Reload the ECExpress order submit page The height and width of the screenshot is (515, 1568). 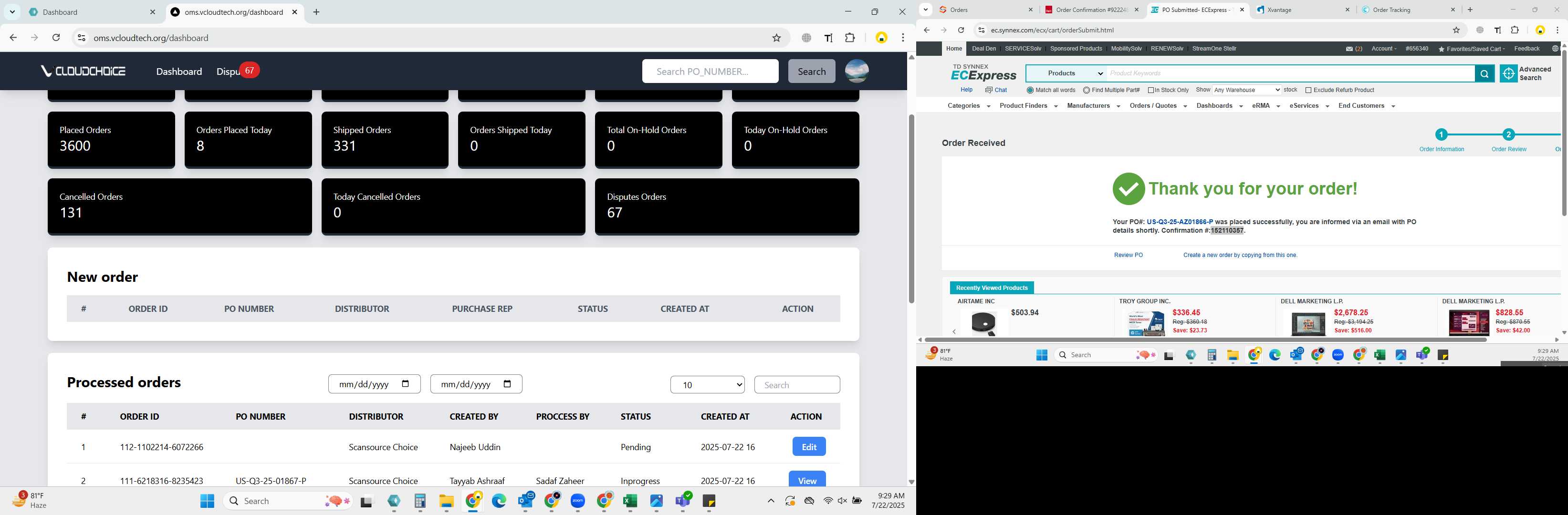[961, 30]
